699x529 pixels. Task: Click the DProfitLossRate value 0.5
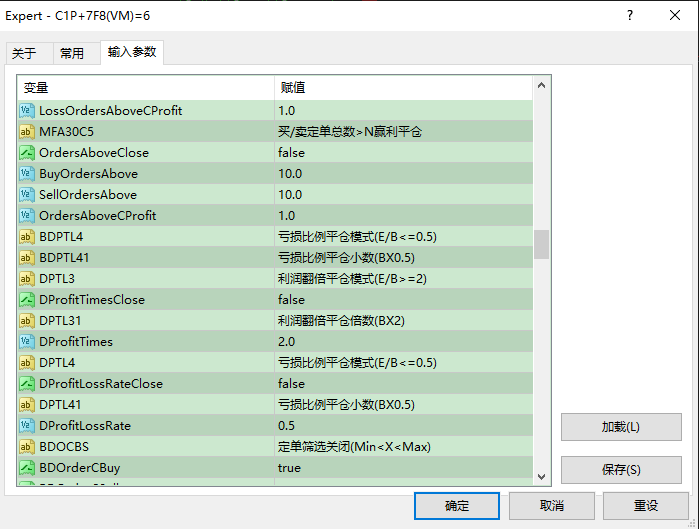(287, 426)
